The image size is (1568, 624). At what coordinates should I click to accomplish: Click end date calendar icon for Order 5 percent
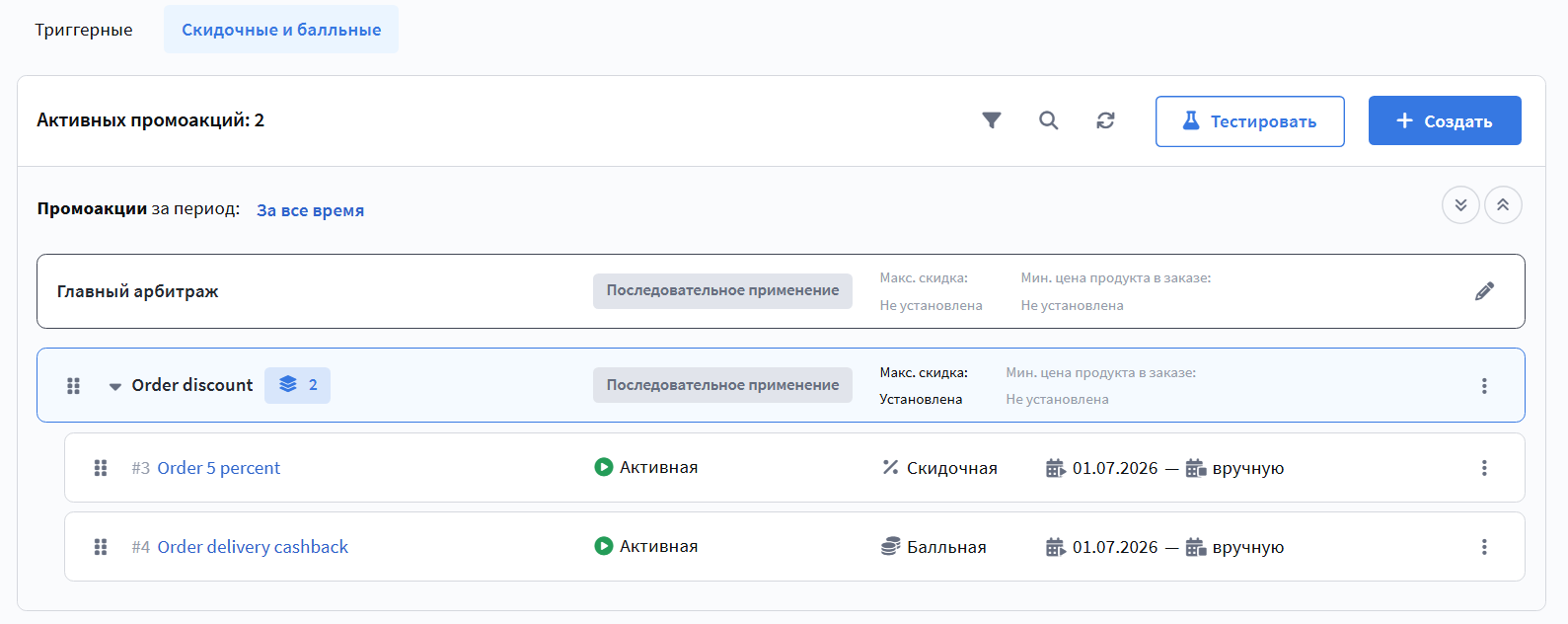tap(1196, 468)
